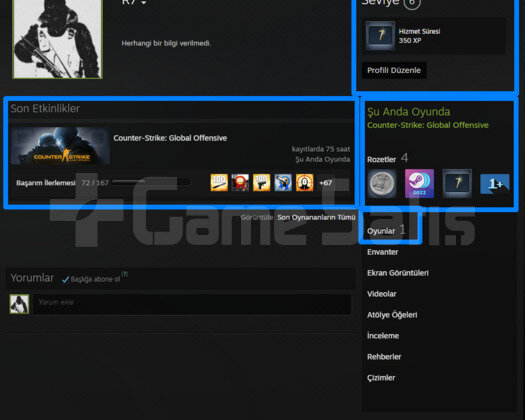The width and height of the screenshot is (525, 420).
Task: Click the Hizmet Süresi 350 XP text
Action: (x=419, y=36)
